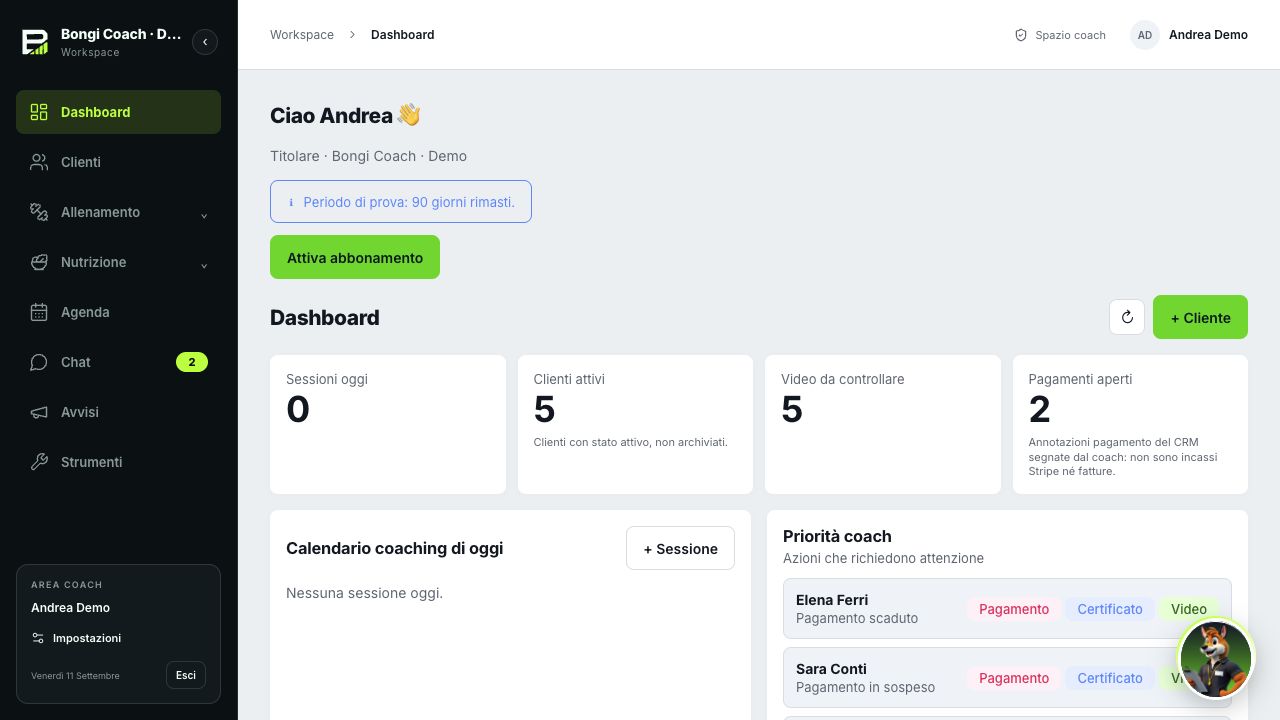Click the Chat speech bubble icon
The image size is (1280, 720).
39,362
